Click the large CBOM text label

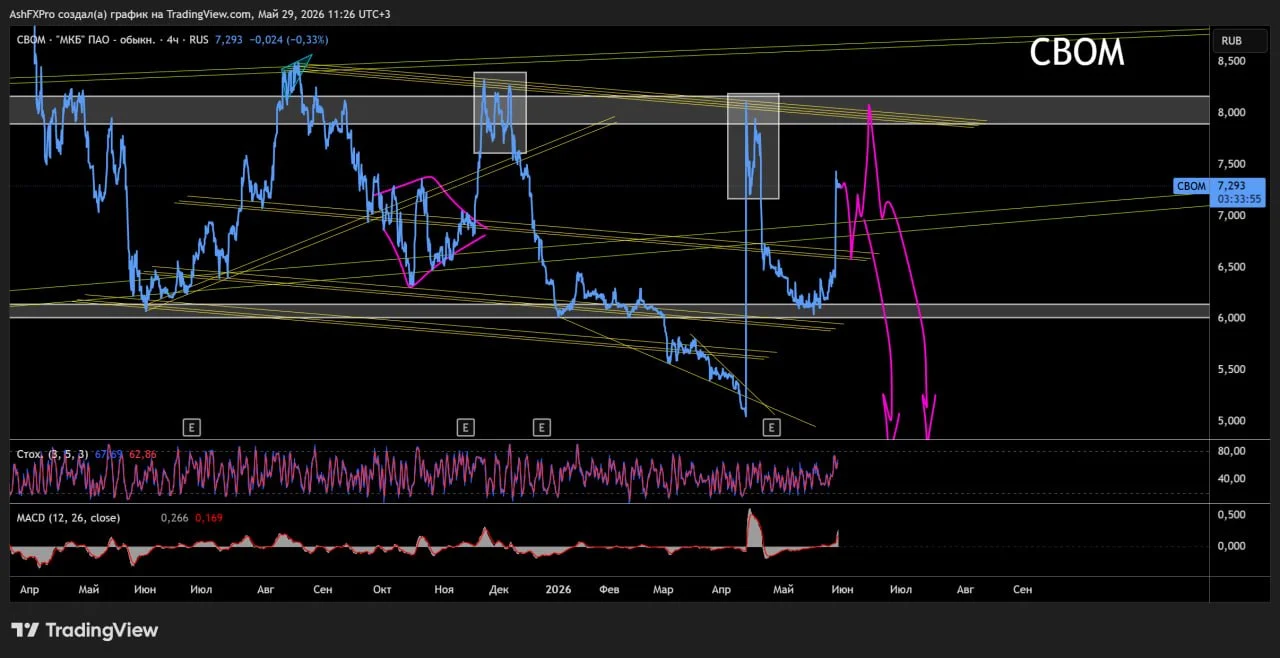click(1077, 53)
